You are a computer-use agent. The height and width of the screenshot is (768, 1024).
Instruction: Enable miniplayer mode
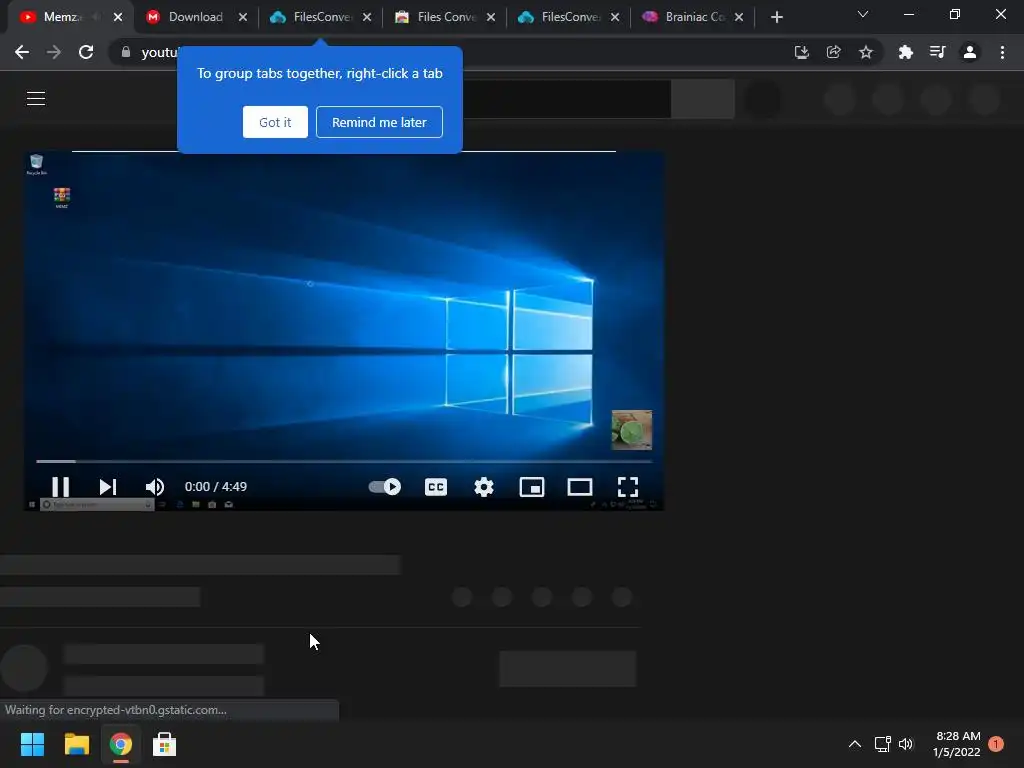(x=532, y=487)
